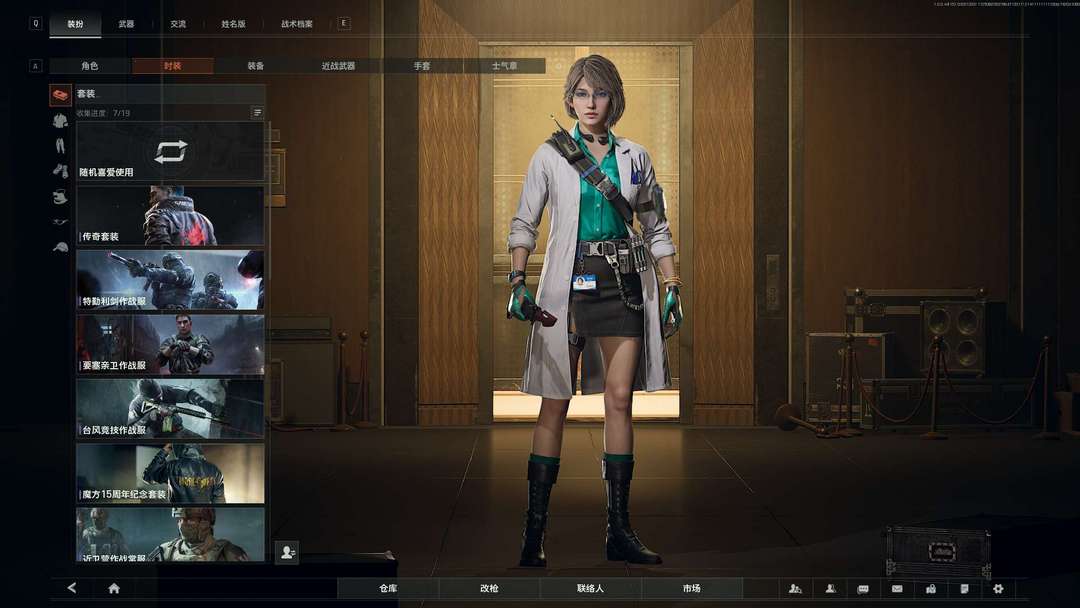Click the A key hint icon
Viewport: 1080px width, 608px height.
pos(36,66)
